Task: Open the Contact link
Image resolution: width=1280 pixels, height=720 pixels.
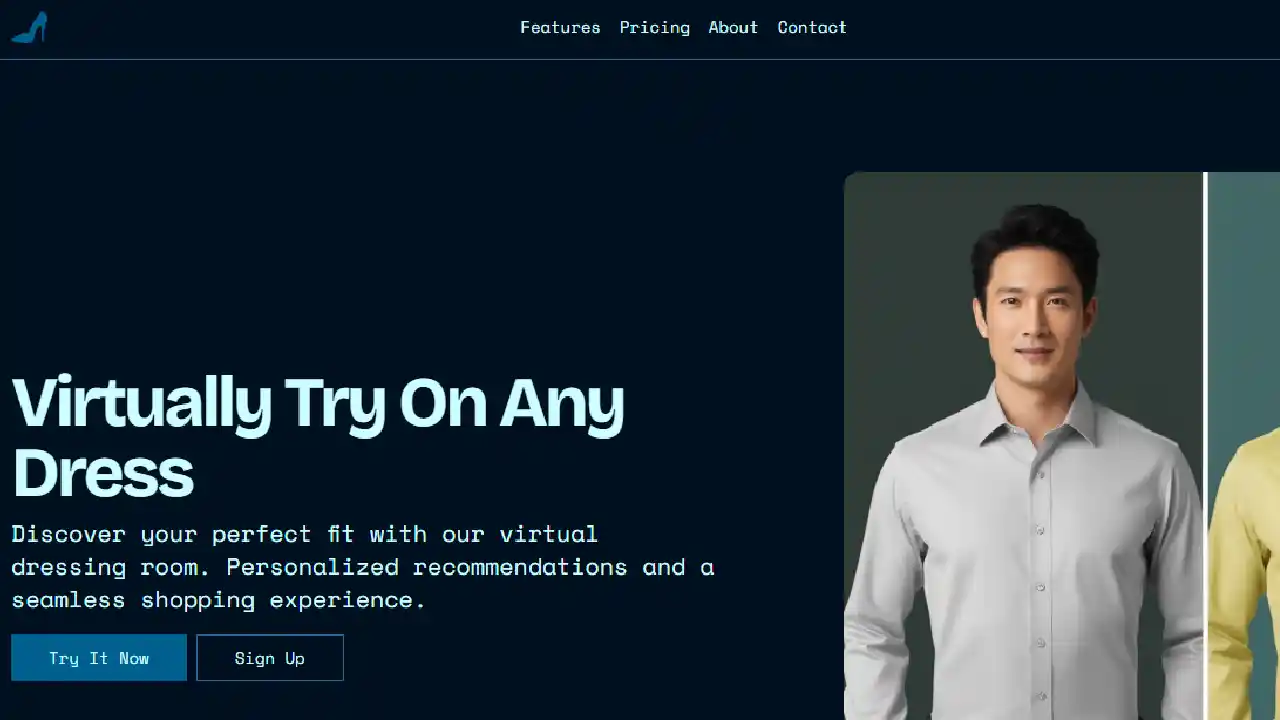Action: click(812, 28)
